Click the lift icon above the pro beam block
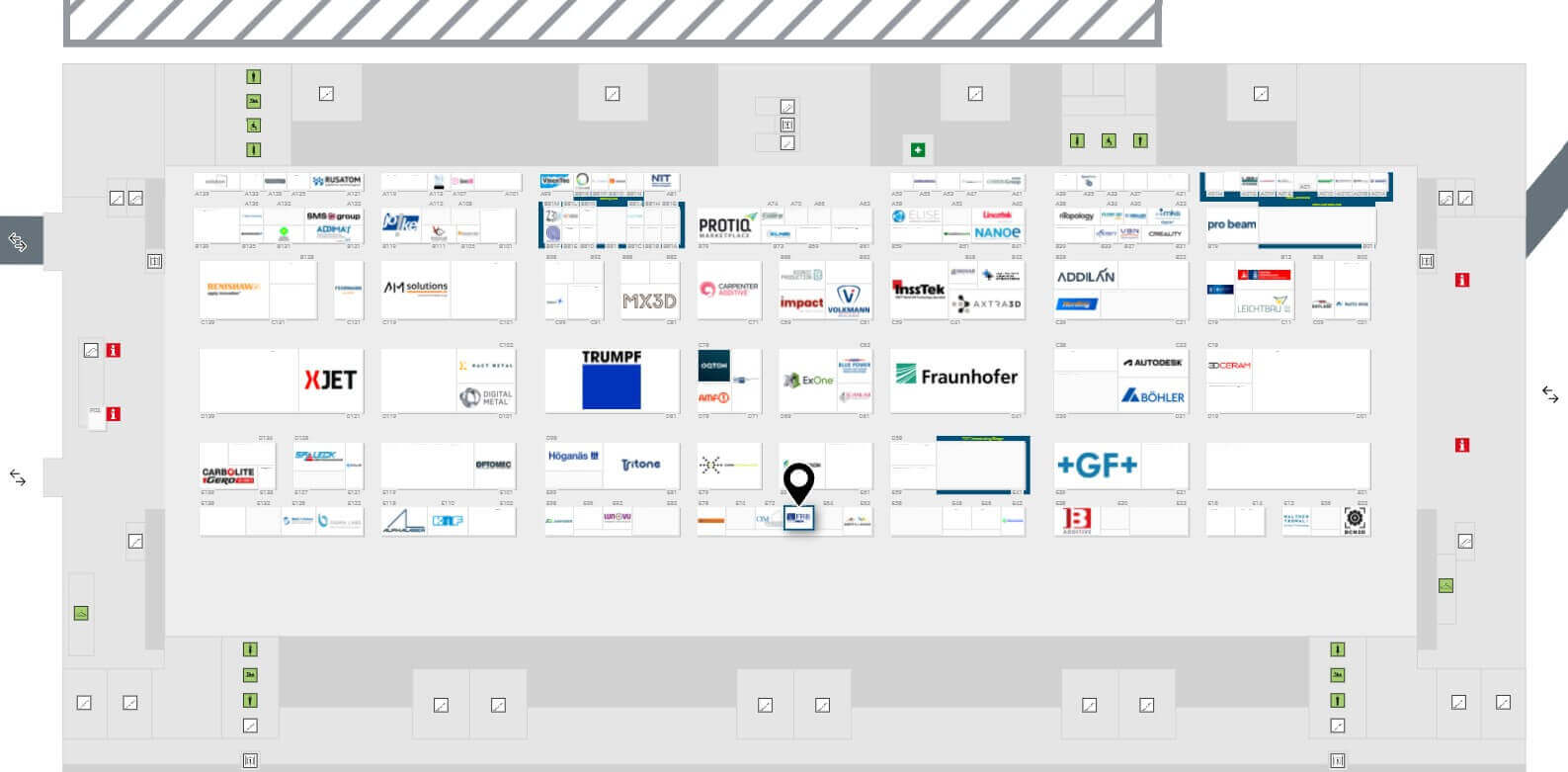 click(1261, 94)
